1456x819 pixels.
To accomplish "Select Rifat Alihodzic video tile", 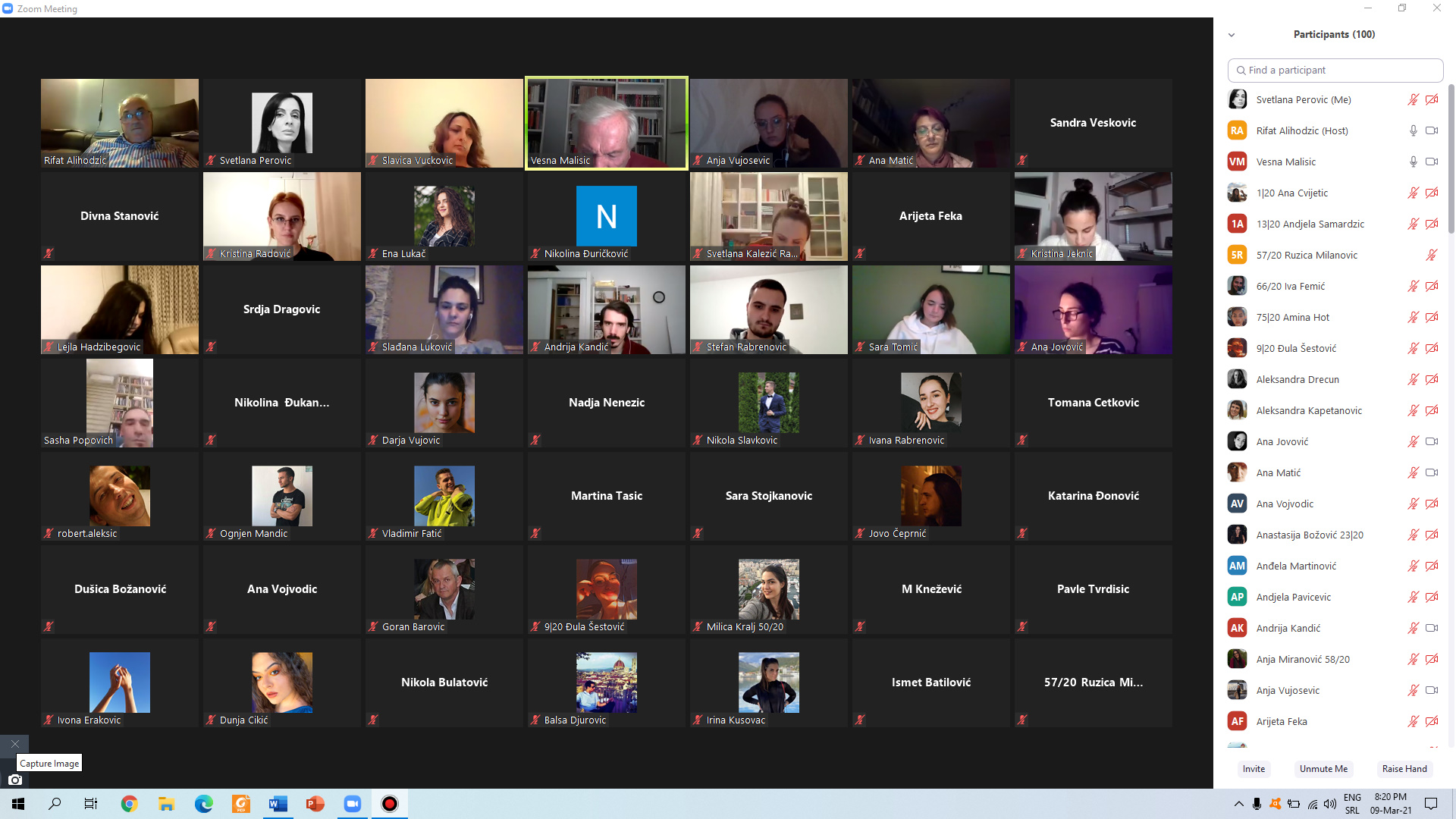I will tap(120, 123).
